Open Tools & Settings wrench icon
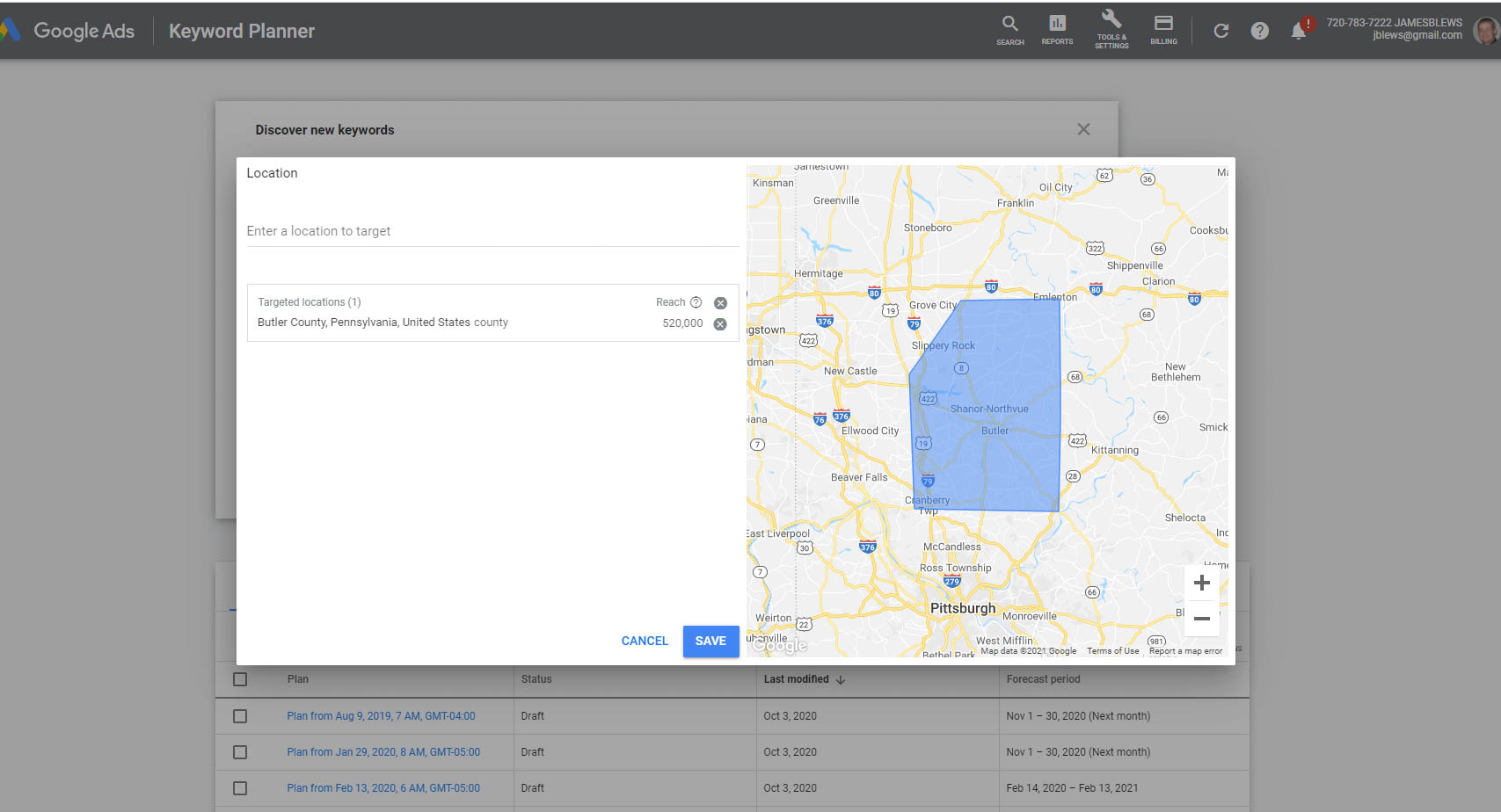1501x812 pixels. [1111, 29]
